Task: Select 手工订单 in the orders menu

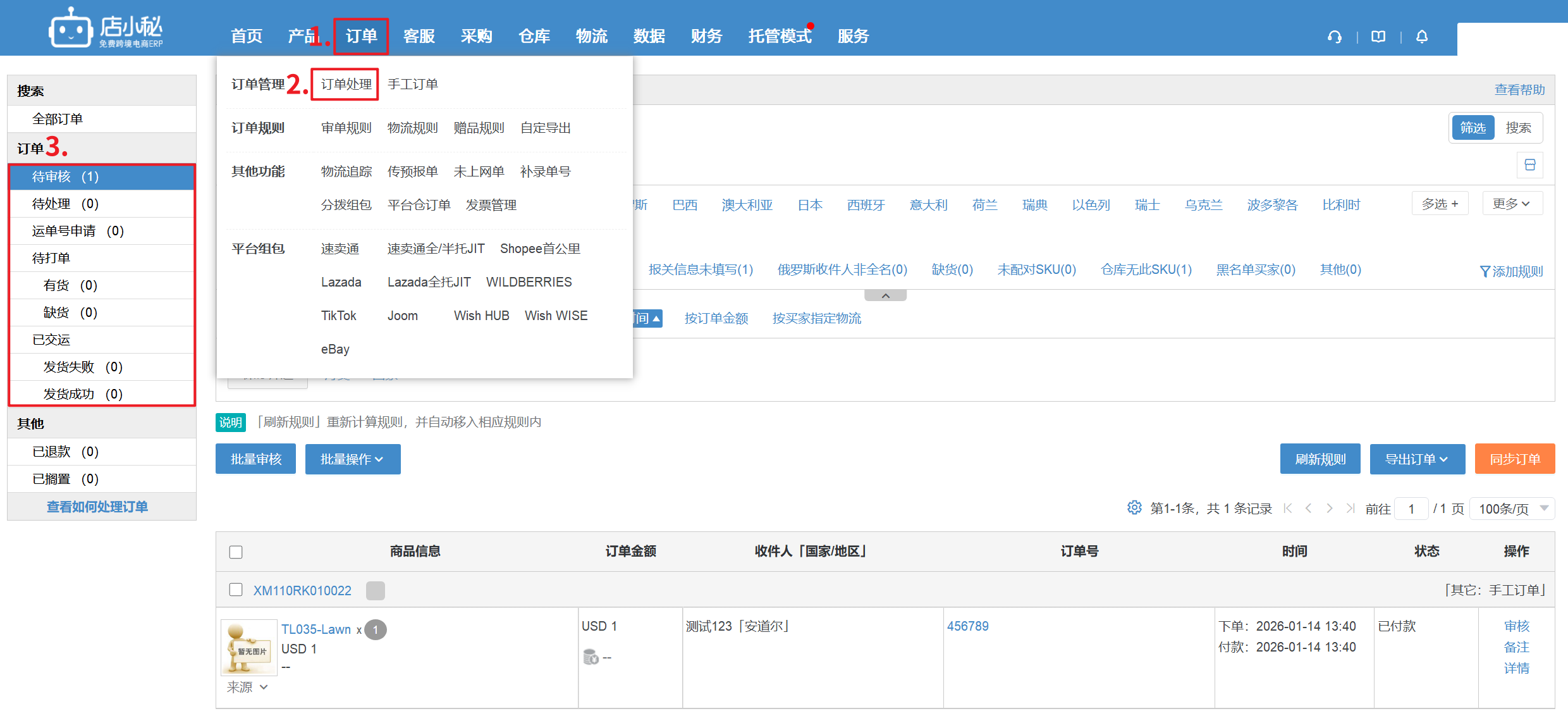Action: point(412,84)
